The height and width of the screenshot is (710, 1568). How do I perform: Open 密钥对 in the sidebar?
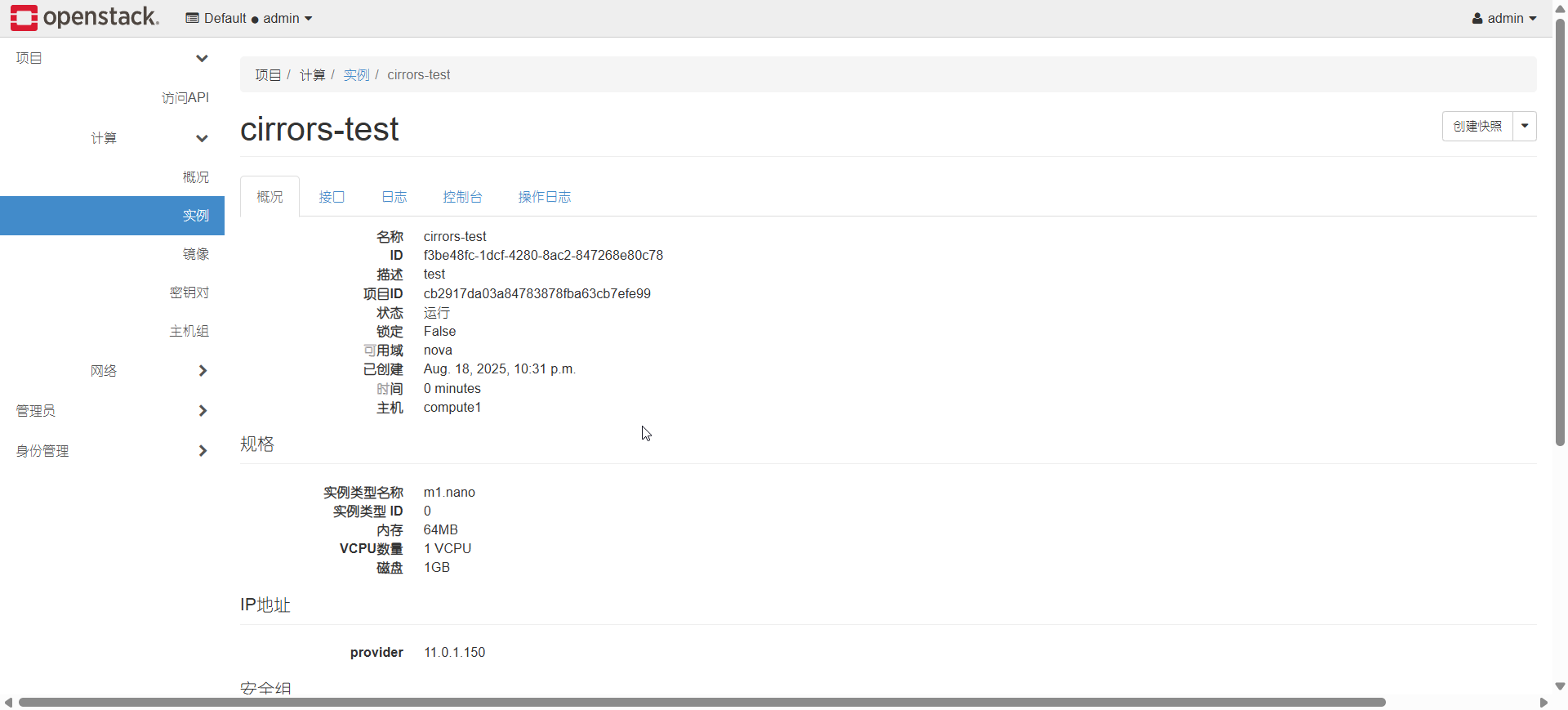click(x=189, y=292)
